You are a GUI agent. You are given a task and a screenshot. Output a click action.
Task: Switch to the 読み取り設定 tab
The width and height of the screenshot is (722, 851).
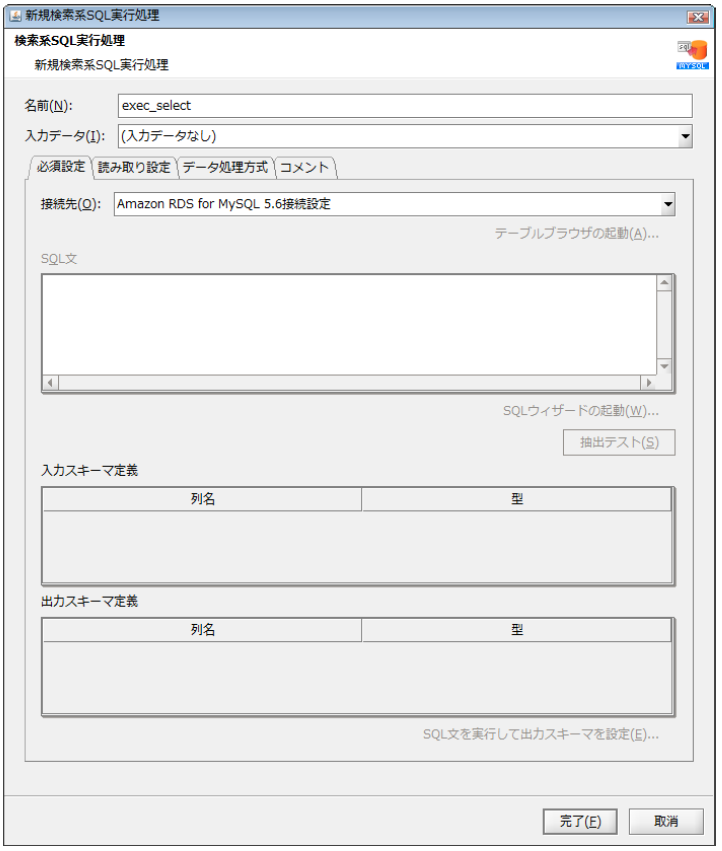point(134,168)
